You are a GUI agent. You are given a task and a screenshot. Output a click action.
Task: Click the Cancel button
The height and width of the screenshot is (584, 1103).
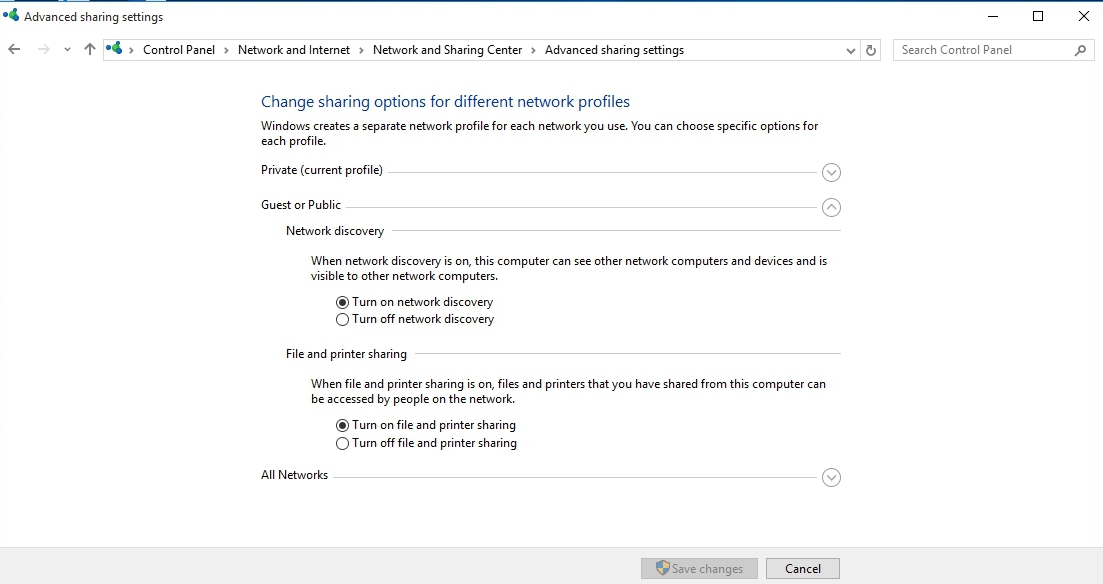tap(803, 569)
